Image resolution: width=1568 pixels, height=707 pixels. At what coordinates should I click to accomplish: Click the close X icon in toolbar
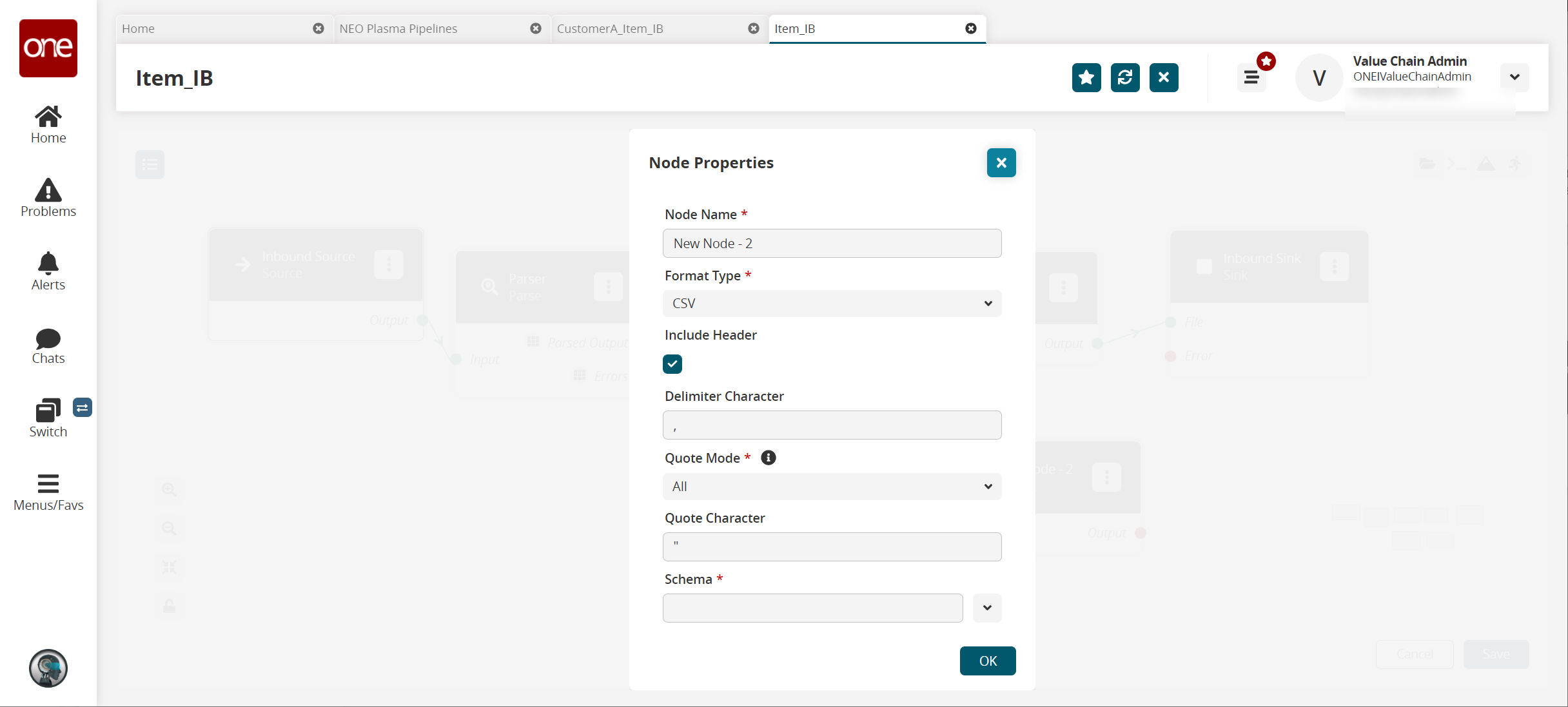click(x=1163, y=77)
